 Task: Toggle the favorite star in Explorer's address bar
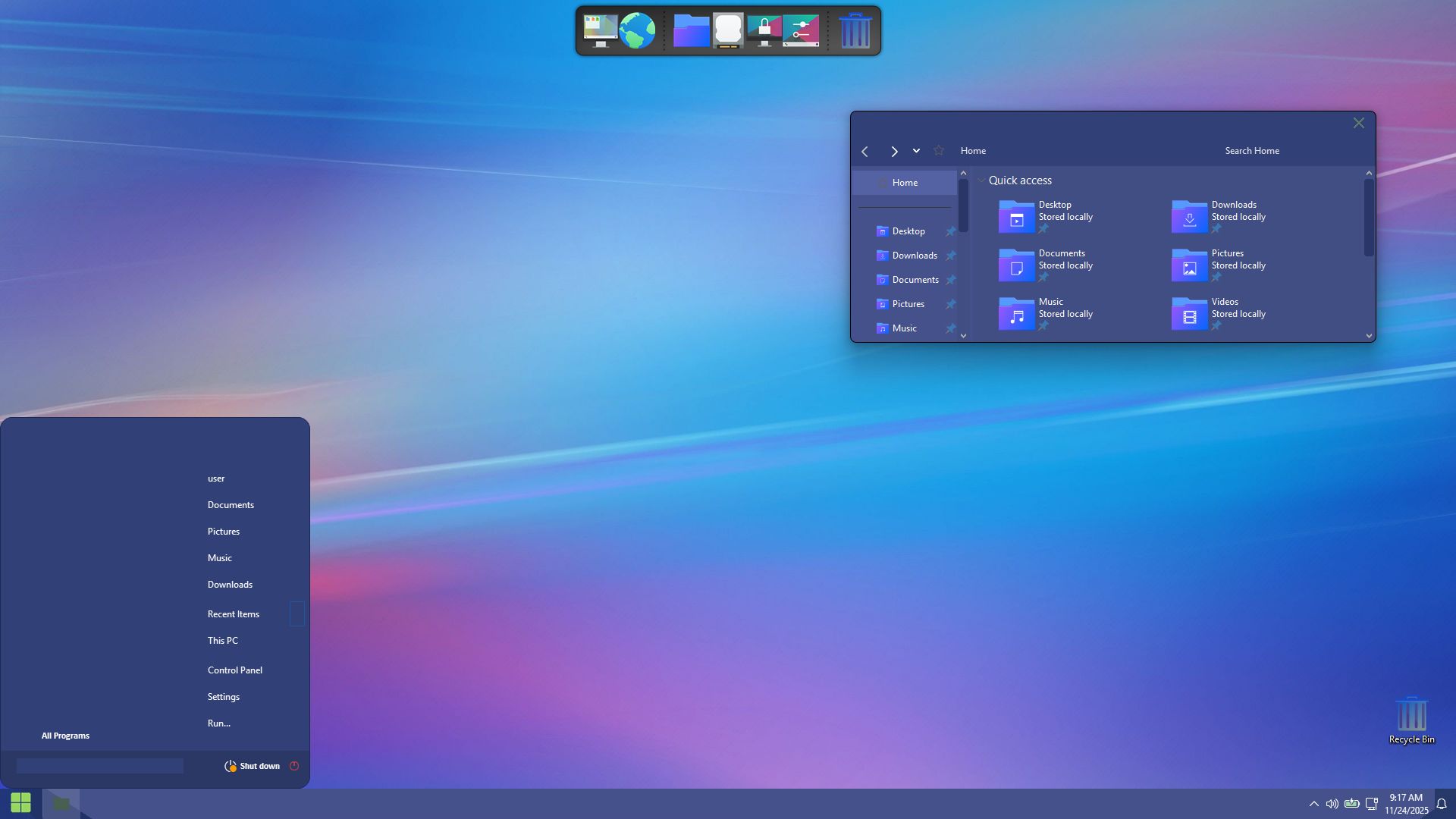(939, 151)
